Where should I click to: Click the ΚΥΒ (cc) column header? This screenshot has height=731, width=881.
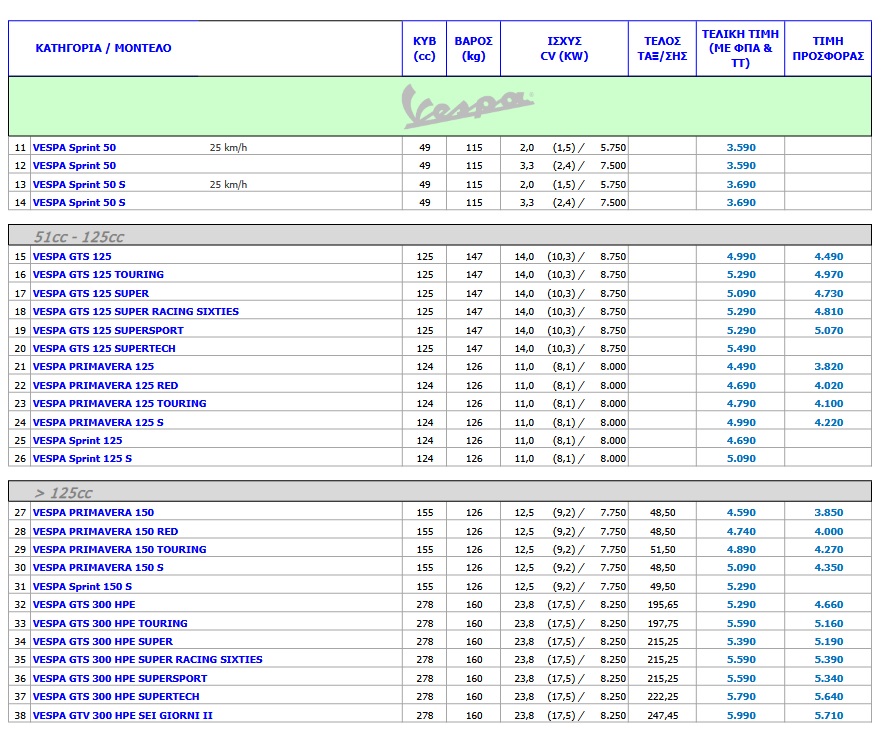[x=425, y=48]
